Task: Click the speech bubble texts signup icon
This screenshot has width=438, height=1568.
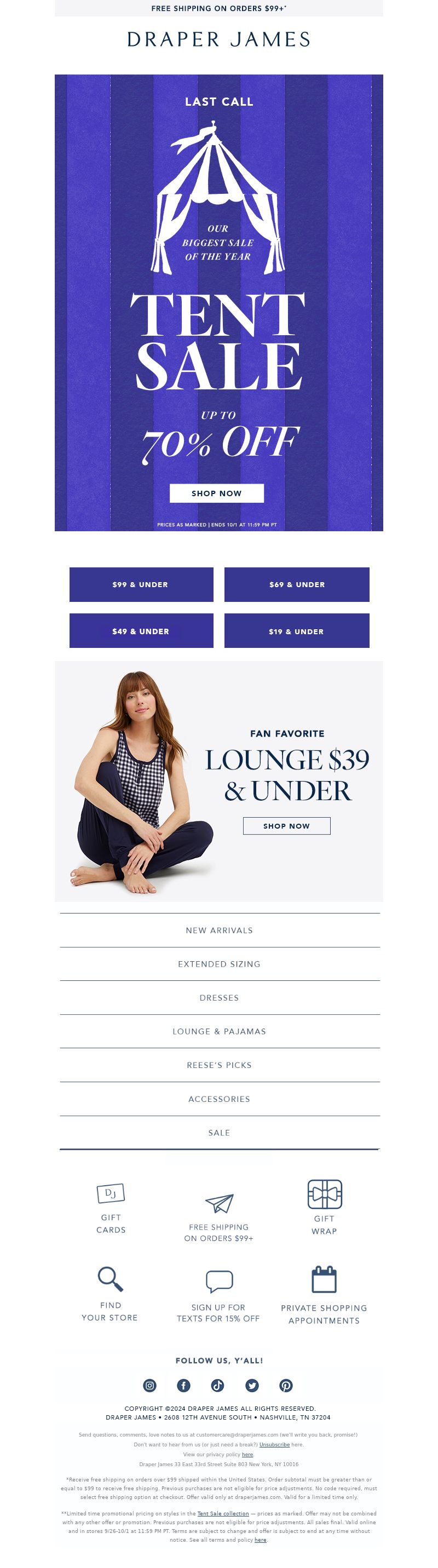Action: tap(219, 1282)
